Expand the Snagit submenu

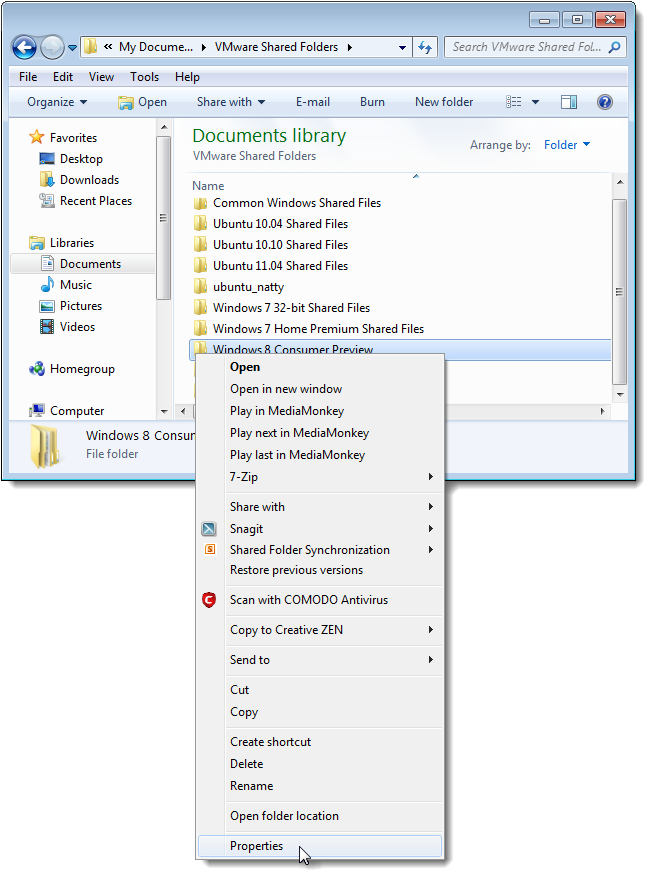click(x=320, y=529)
